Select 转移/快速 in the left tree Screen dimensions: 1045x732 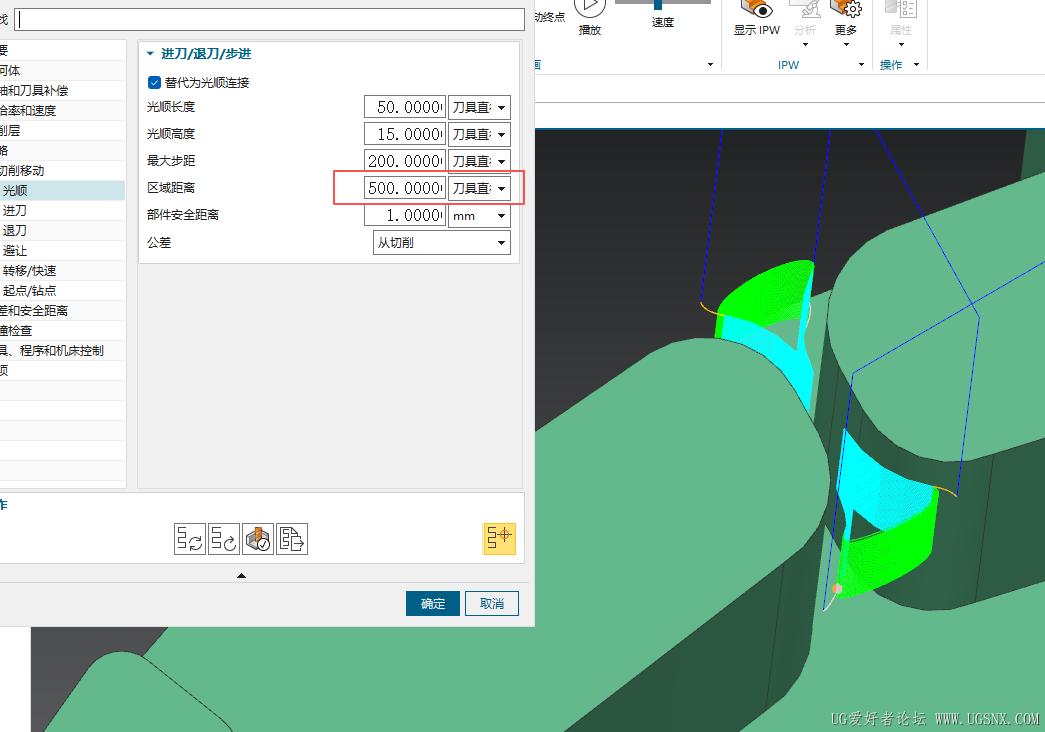29,271
